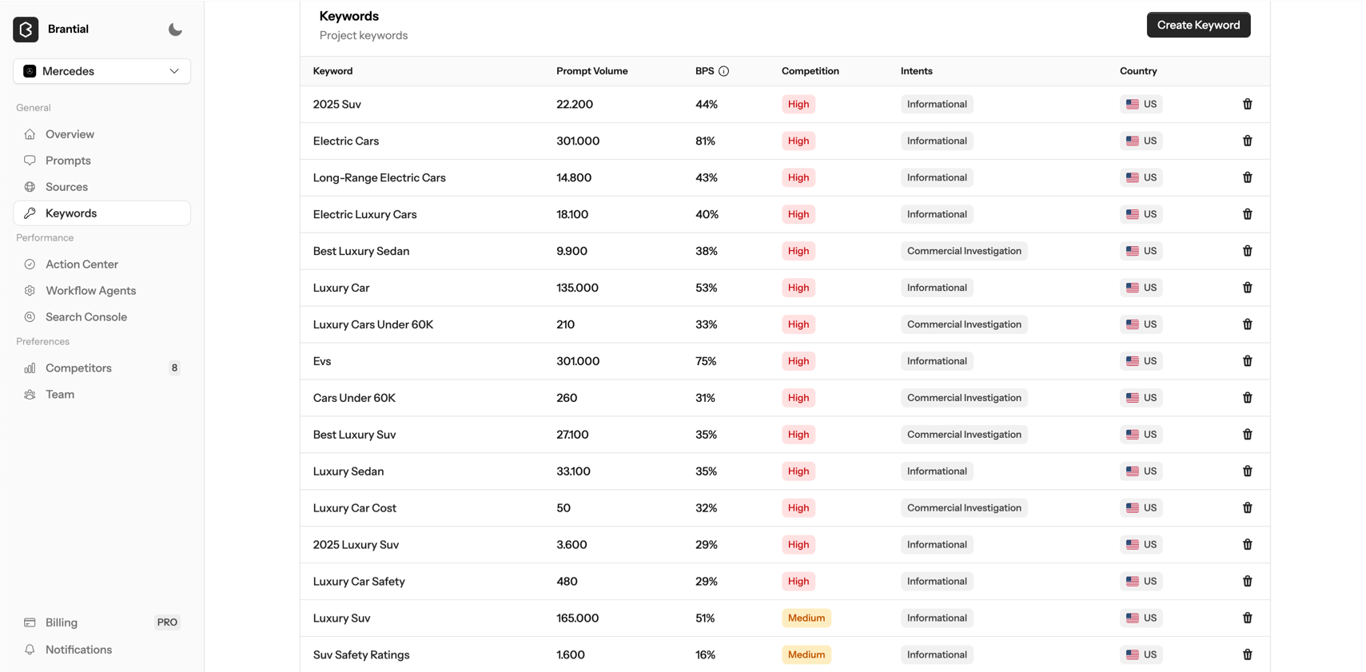Click the High competition badge for Electric Cars
The width and height of the screenshot is (1366, 672).
tap(798, 140)
